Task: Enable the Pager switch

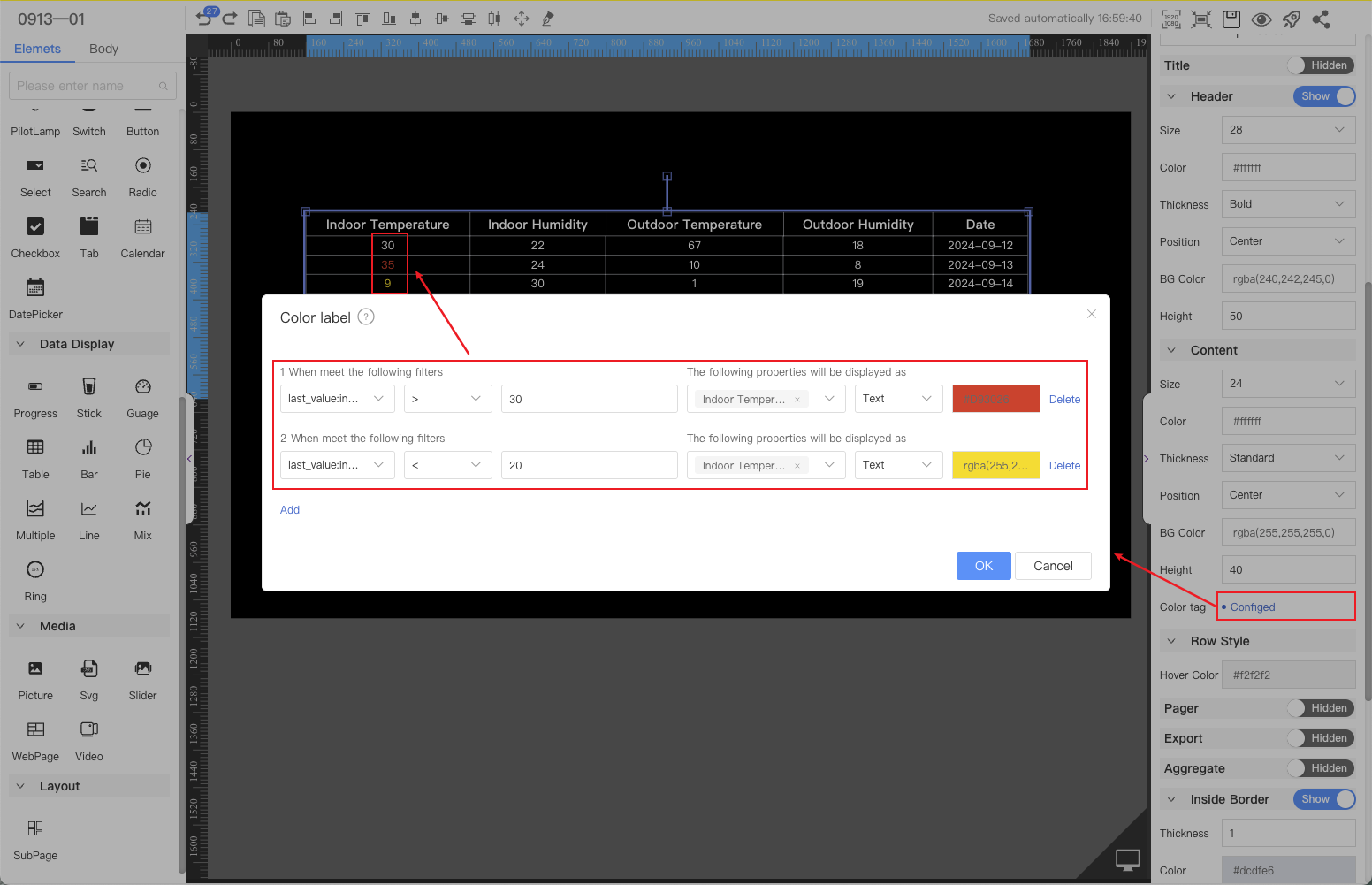Action: 1321,708
